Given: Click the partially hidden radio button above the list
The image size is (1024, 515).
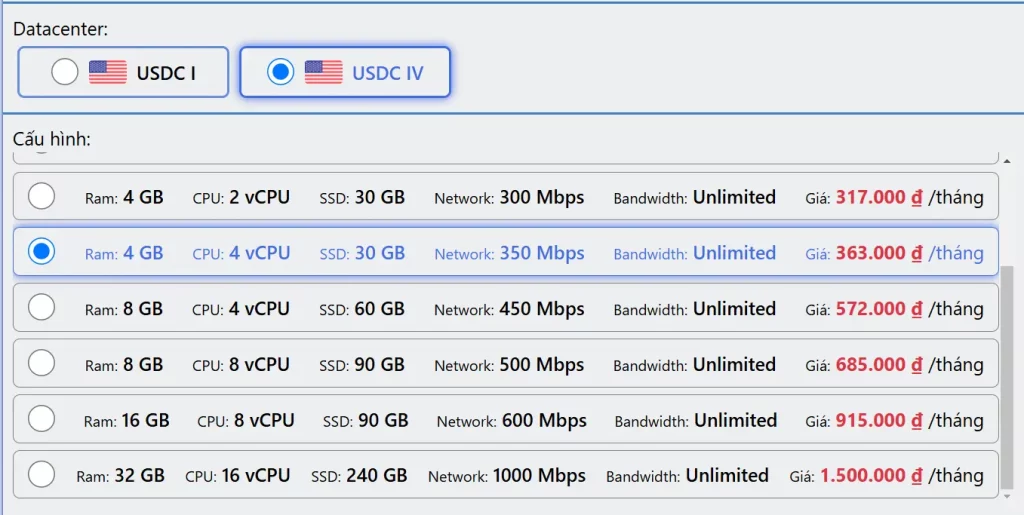Looking at the screenshot, I should tap(42, 155).
